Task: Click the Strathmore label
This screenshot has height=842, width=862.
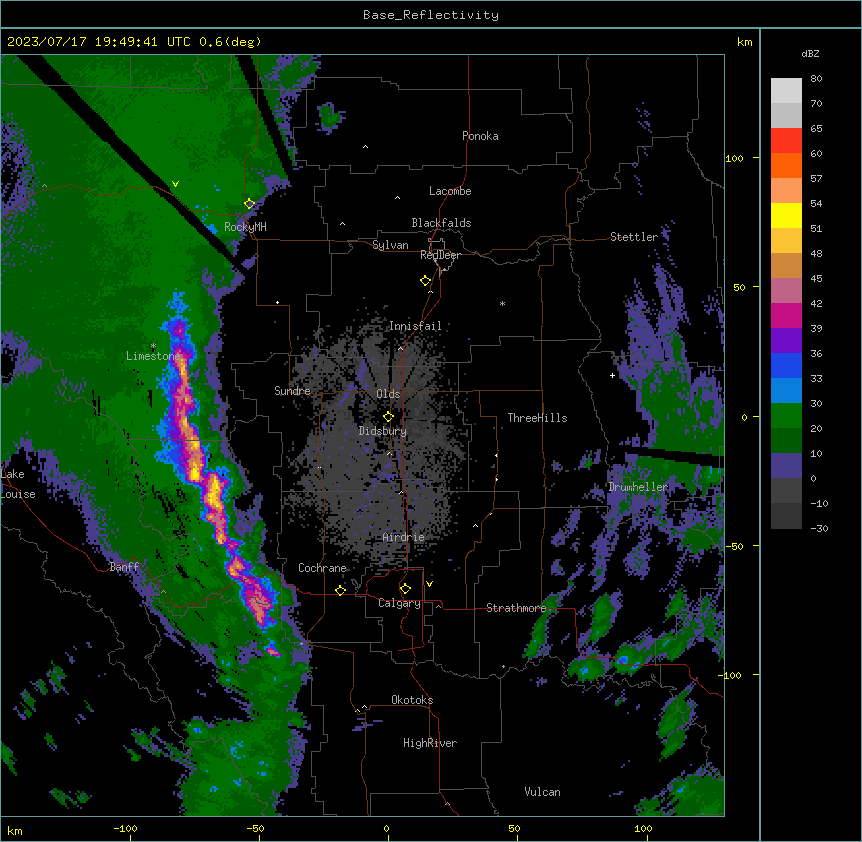Action: click(x=516, y=608)
